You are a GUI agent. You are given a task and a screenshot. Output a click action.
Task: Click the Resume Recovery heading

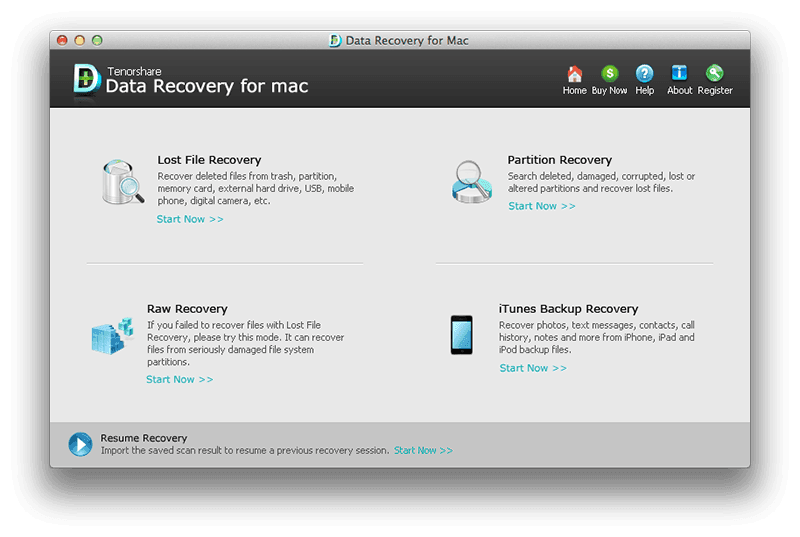144,438
